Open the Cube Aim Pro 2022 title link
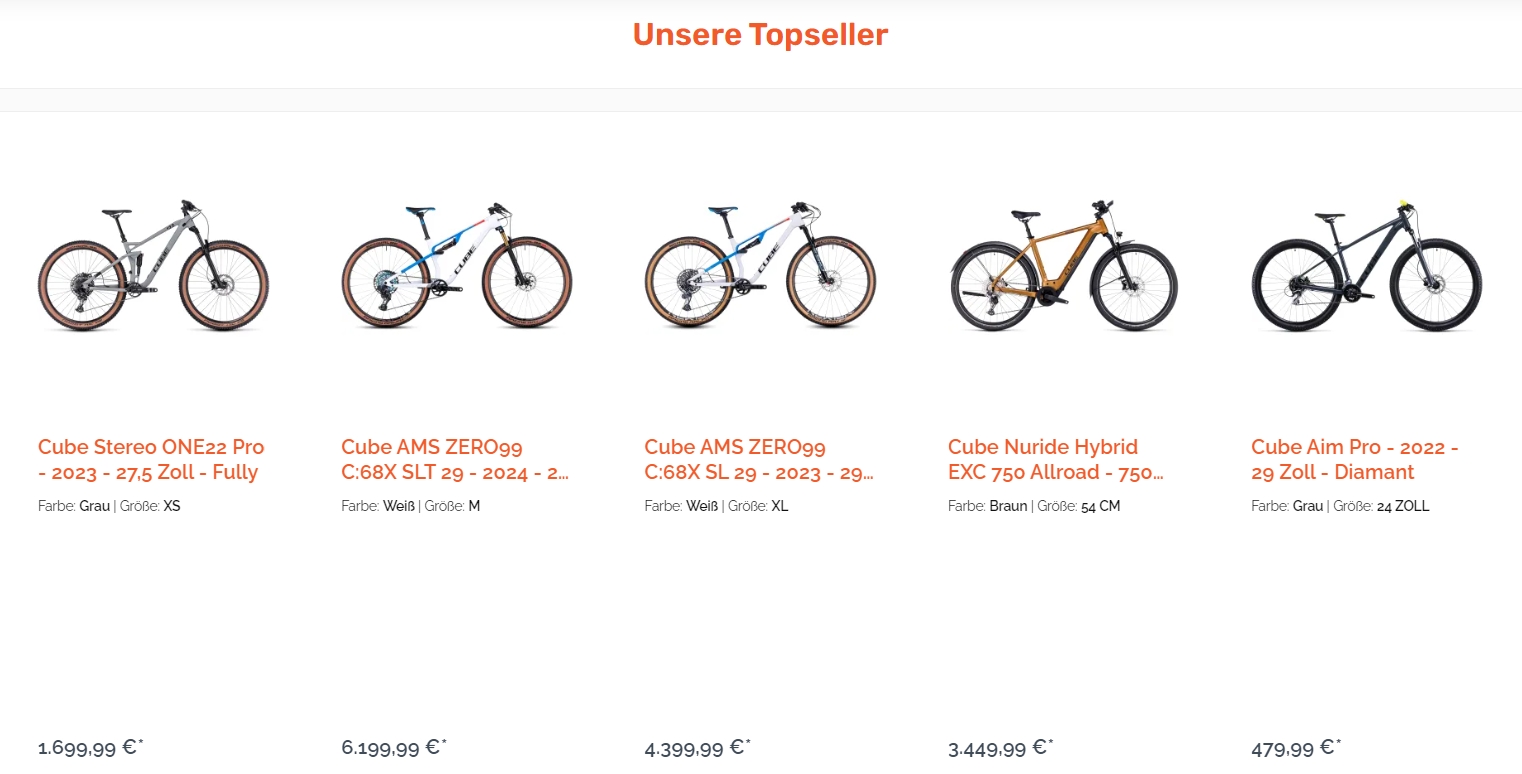 [x=1355, y=459]
